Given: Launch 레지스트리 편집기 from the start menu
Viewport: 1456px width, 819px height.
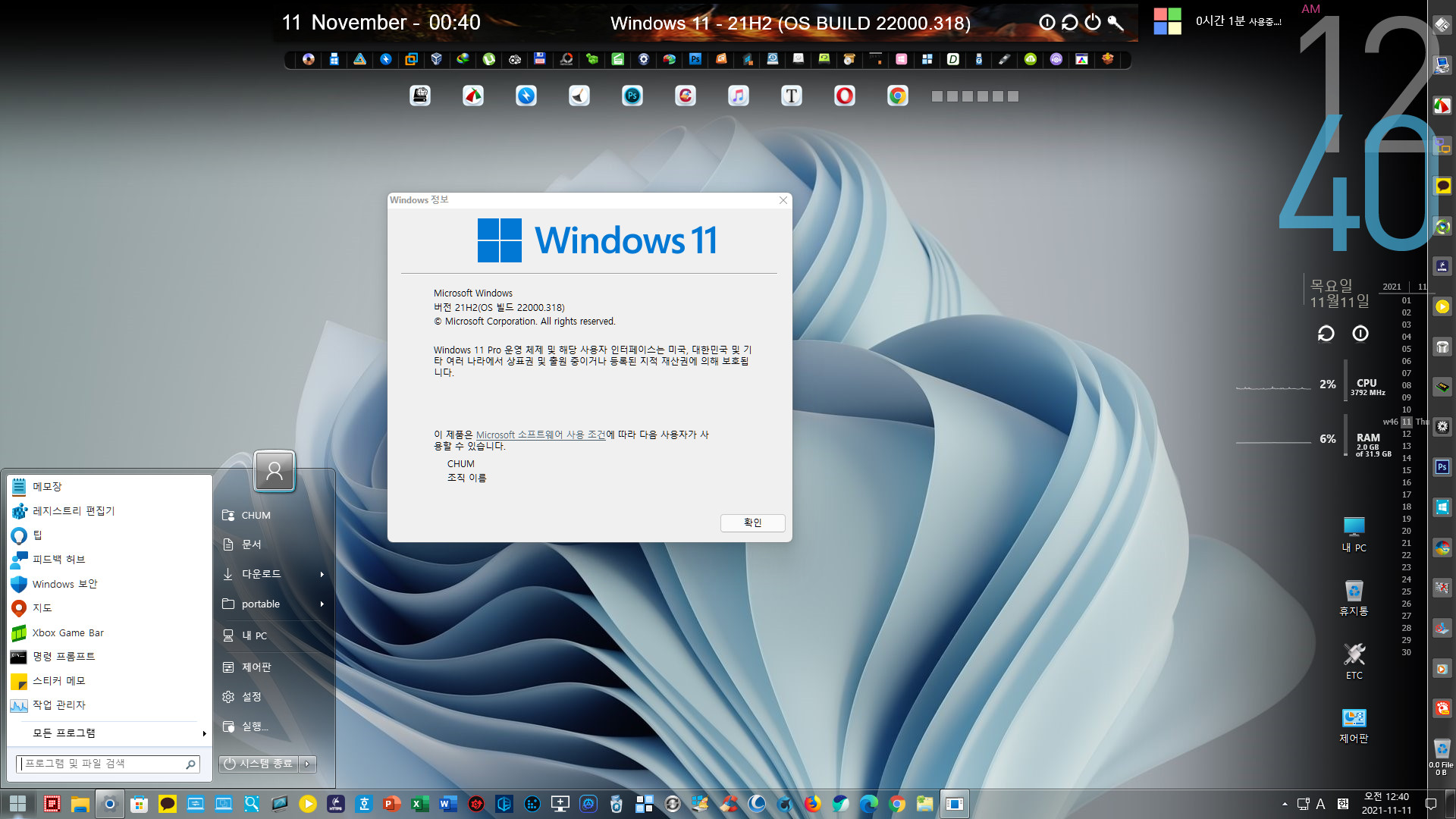Looking at the screenshot, I should pos(109,511).
